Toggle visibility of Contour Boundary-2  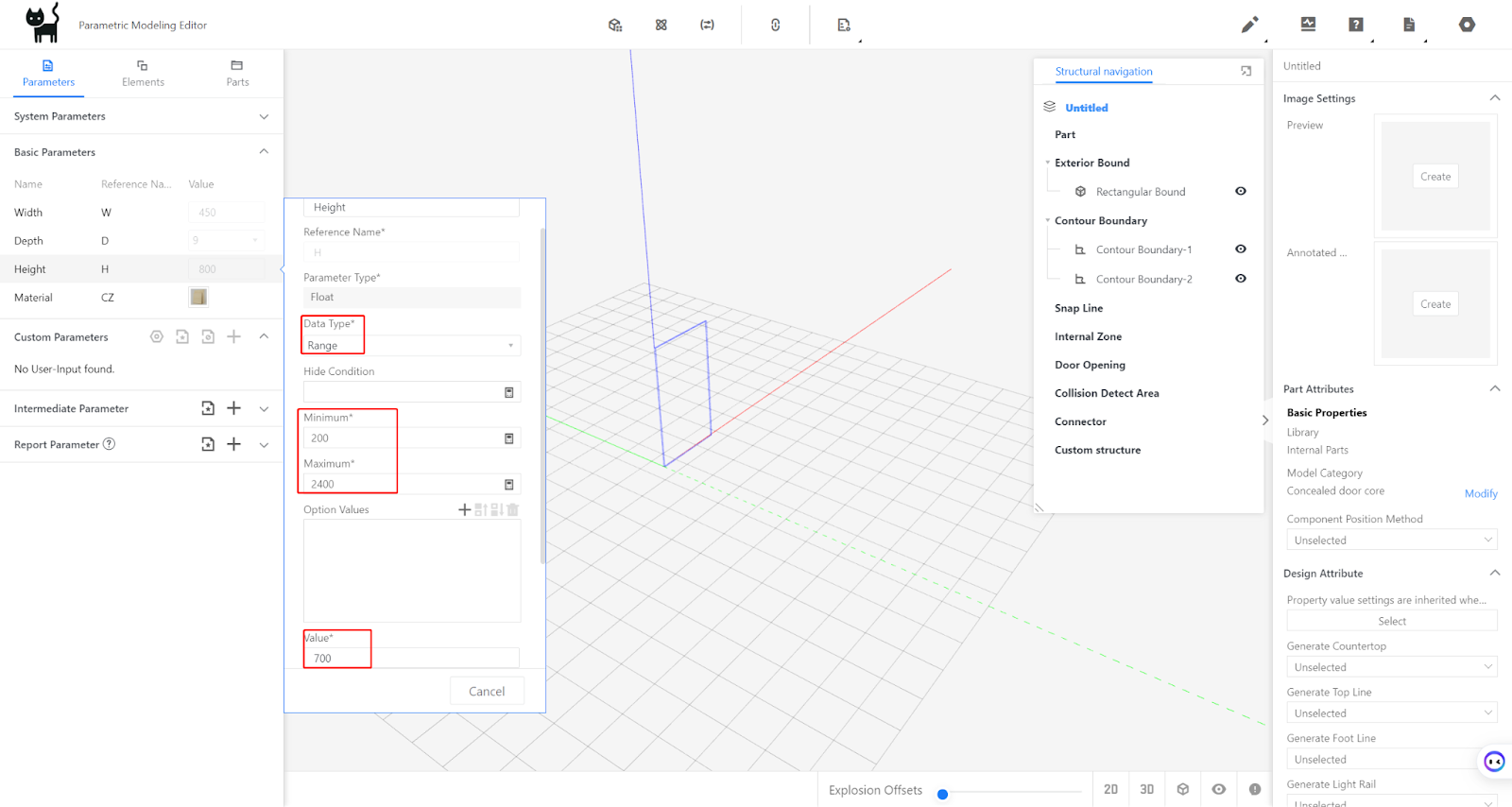click(x=1241, y=279)
